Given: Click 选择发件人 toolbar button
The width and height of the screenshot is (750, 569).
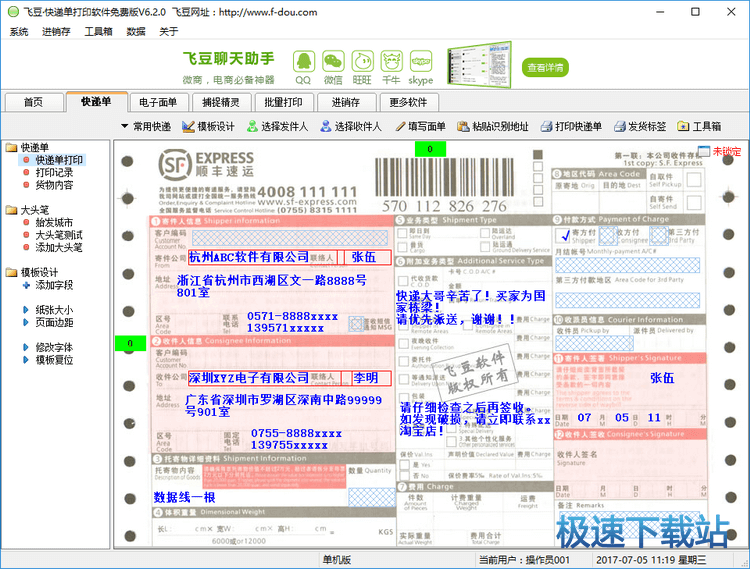Looking at the screenshot, I should (x=277, y=126).
